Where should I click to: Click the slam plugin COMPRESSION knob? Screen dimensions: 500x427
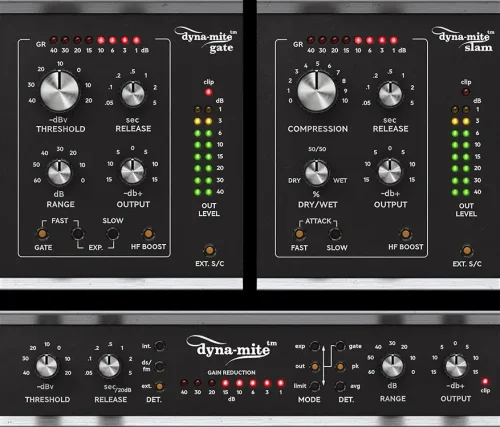coord(317,91)
